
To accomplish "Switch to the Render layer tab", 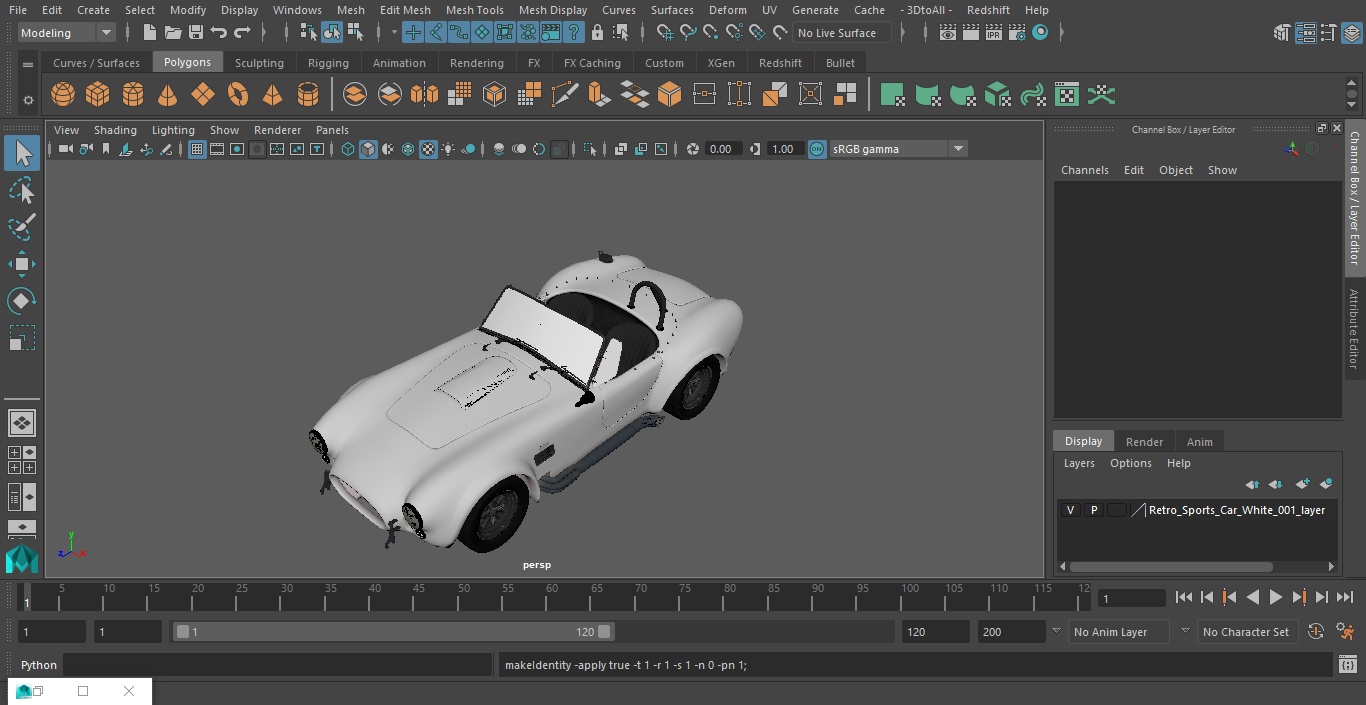I will (x=1144, y=442).
